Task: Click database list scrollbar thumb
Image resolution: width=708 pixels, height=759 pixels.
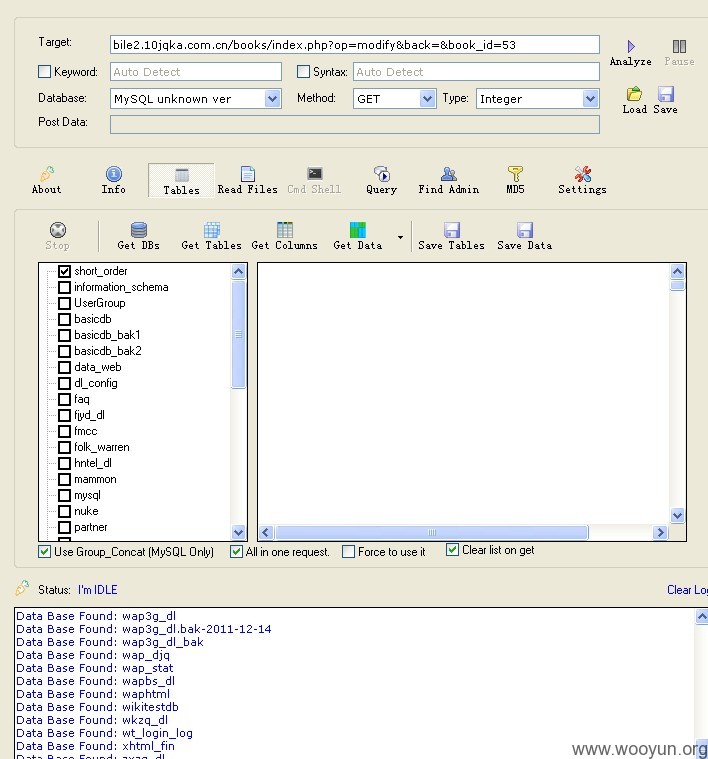Action: (238, 334)
